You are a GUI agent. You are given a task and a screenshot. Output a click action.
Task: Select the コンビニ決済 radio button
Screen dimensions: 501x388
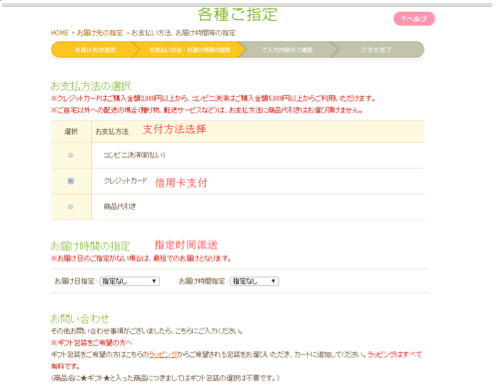click(70, 155)
